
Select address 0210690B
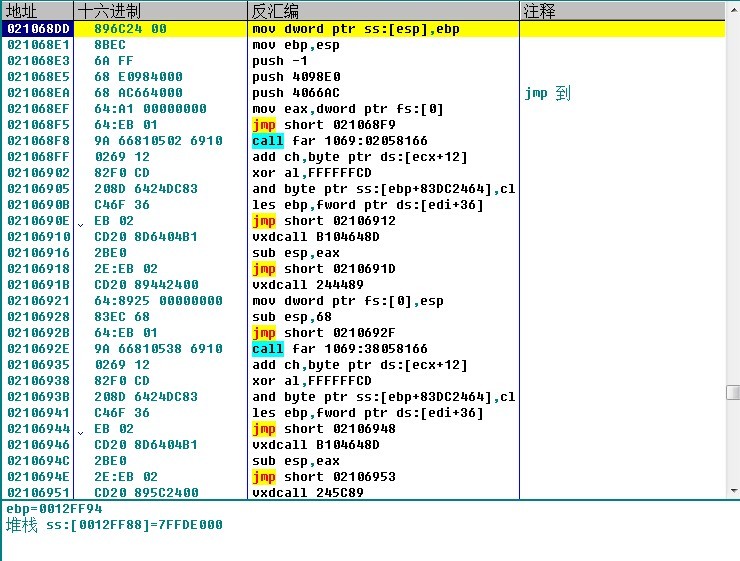click(38, 205)
